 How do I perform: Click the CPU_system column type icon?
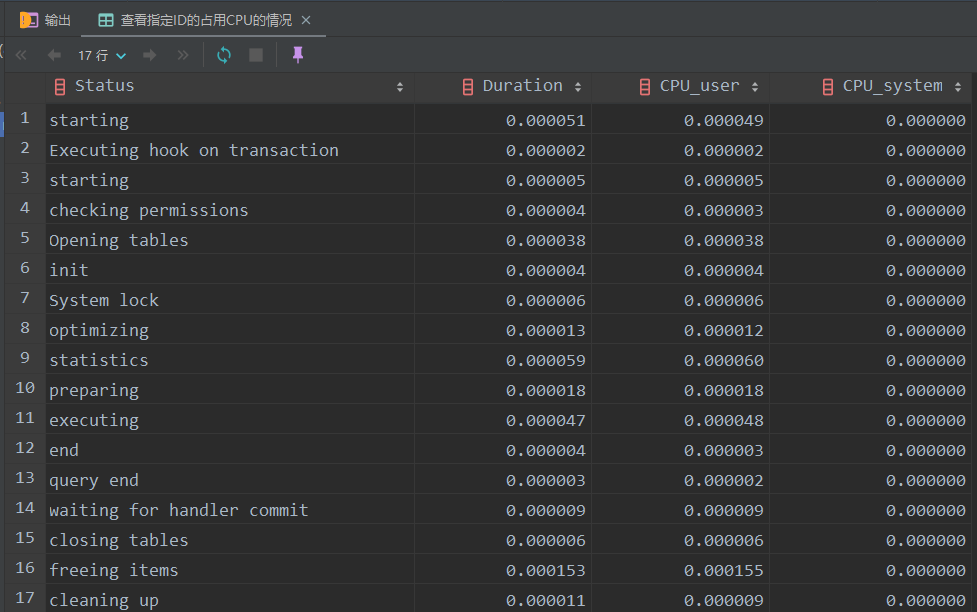coord(827,87)
